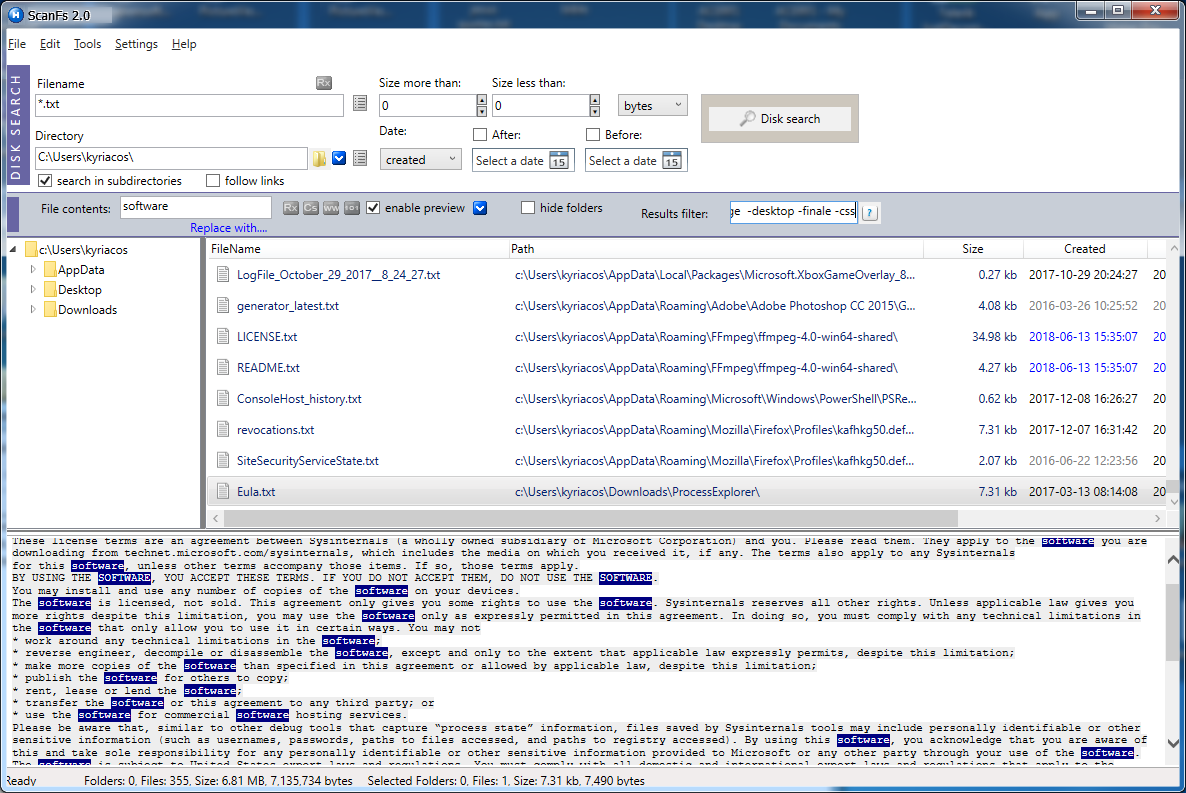Click the Replace with link
Screen dimensions: 1186x793
pyautogui.click(x=228, y=227)
